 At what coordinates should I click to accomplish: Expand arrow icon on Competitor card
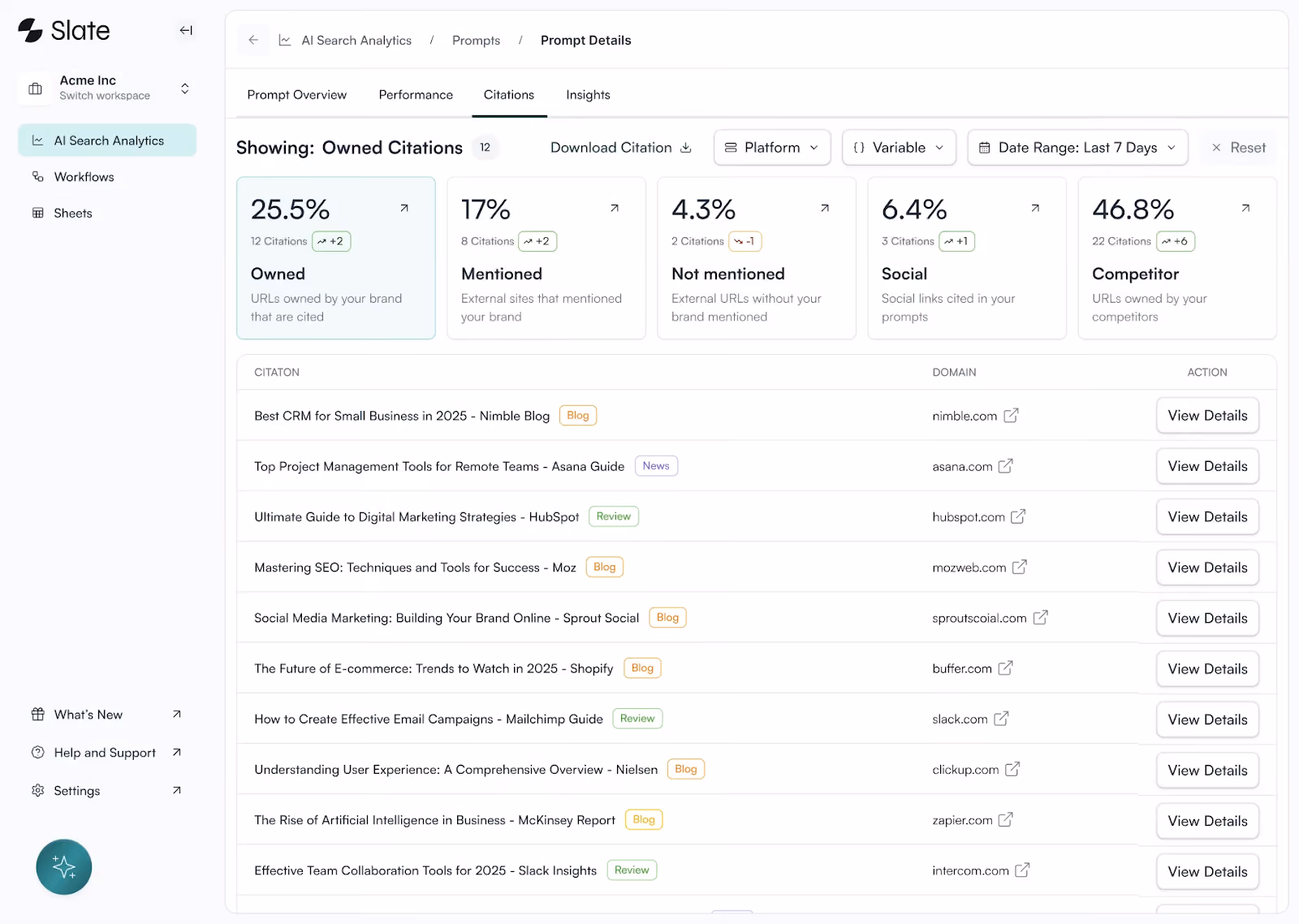pos(1245,209)
